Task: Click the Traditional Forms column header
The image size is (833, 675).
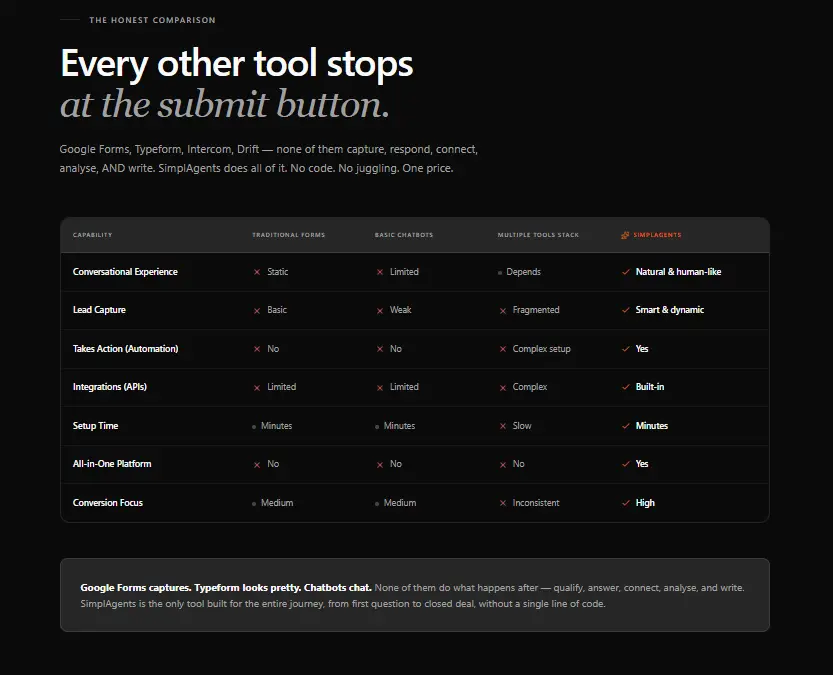Action: pyautogui.click(x=288, y=235)
